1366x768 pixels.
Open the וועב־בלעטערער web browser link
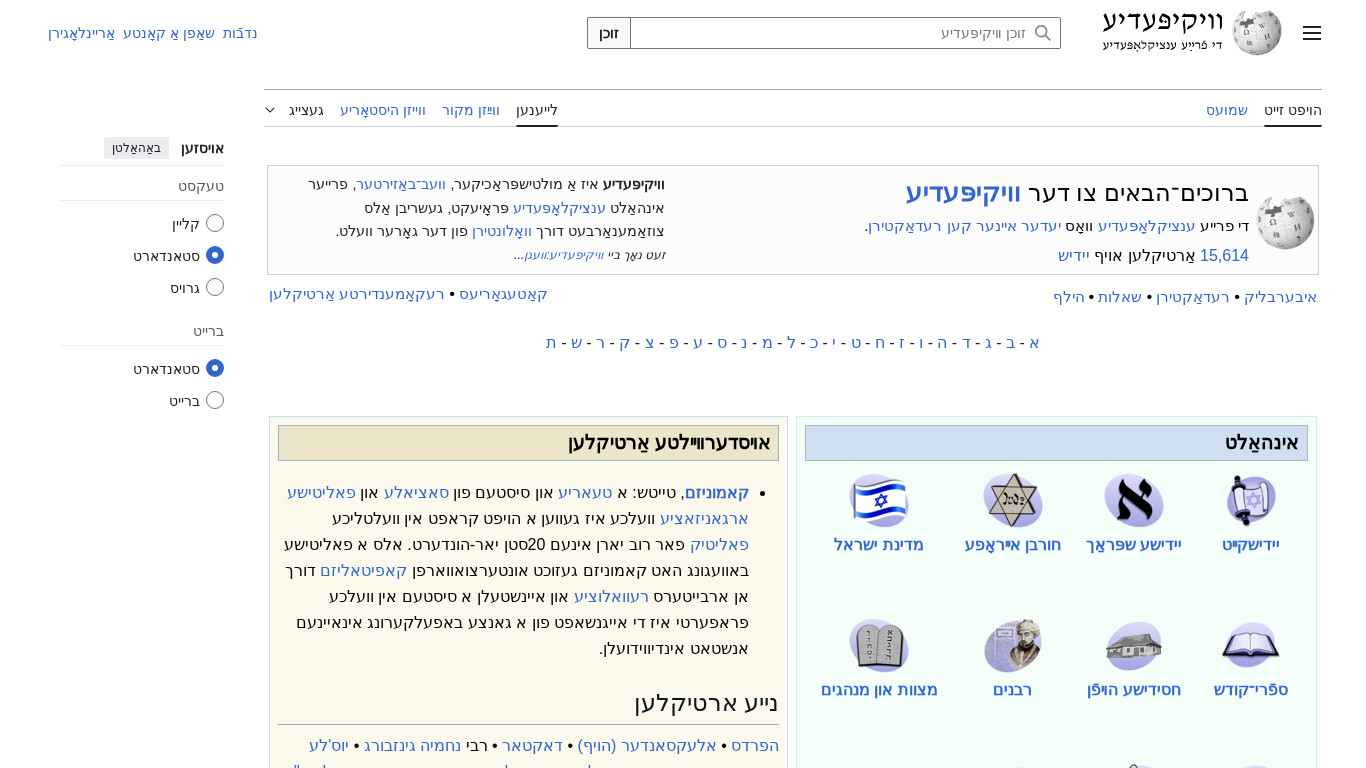(401, 184)
